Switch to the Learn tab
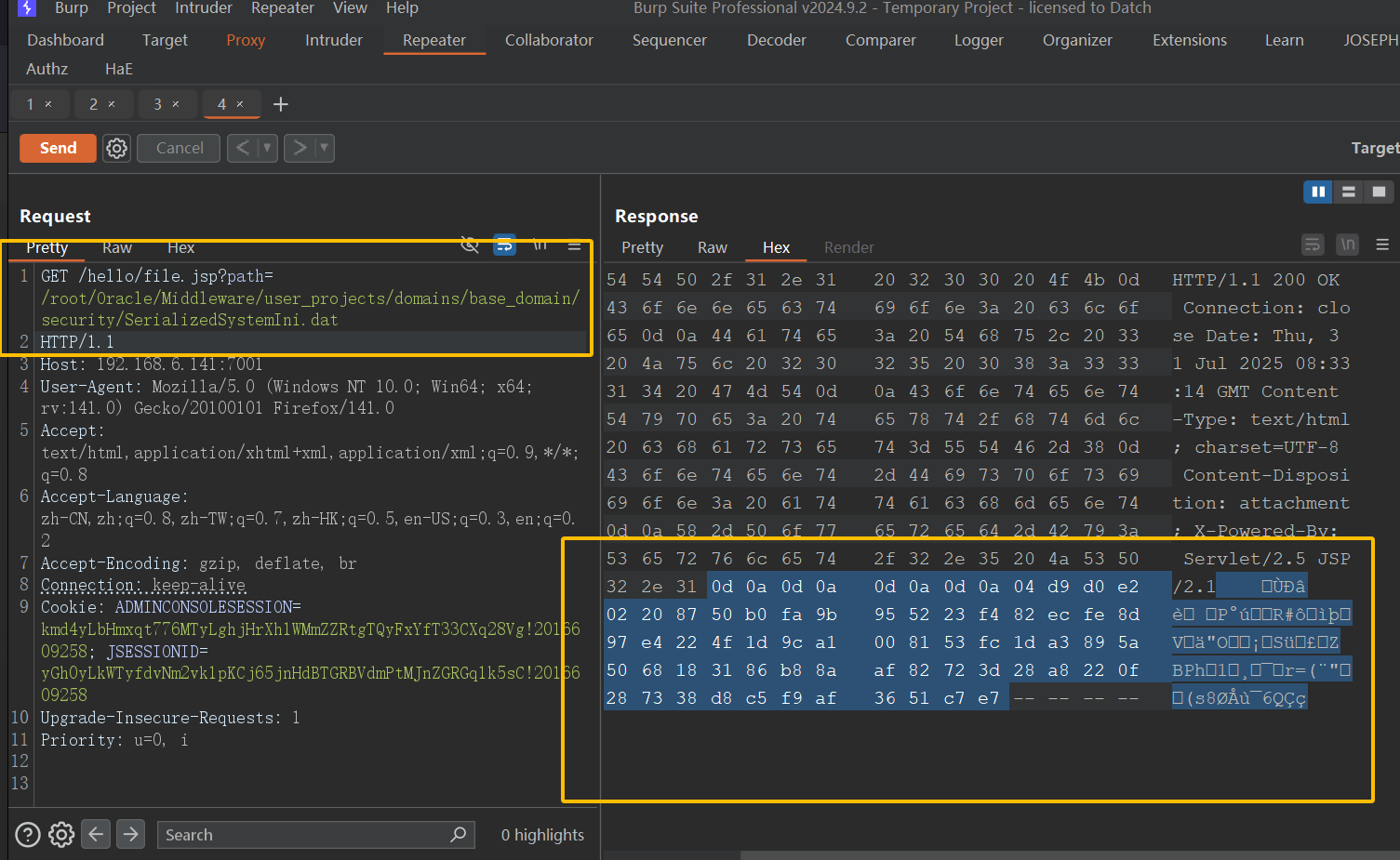Screen dimensions: 1400x860 (1285, 40)
